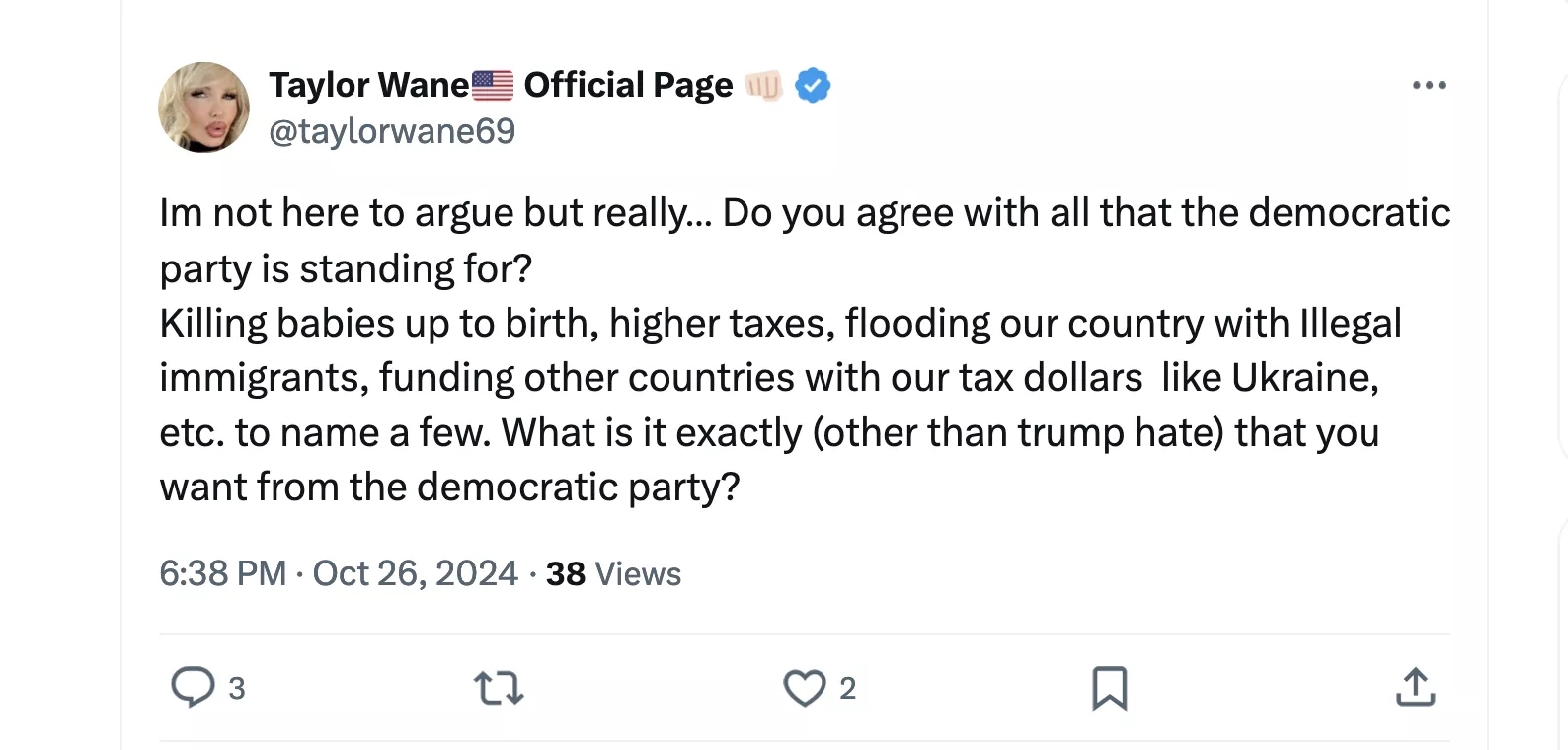
Task: Click the 6:38 PM timestamp
Action: click(223, 573)
